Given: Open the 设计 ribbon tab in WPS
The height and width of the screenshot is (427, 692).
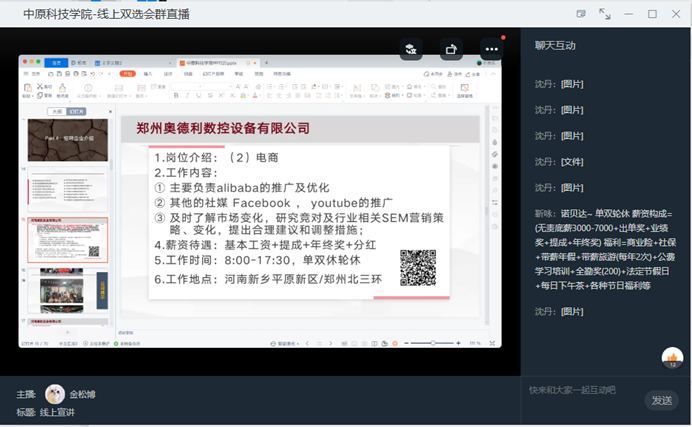Looking at the screenshot, I should [x=168, y=74].
